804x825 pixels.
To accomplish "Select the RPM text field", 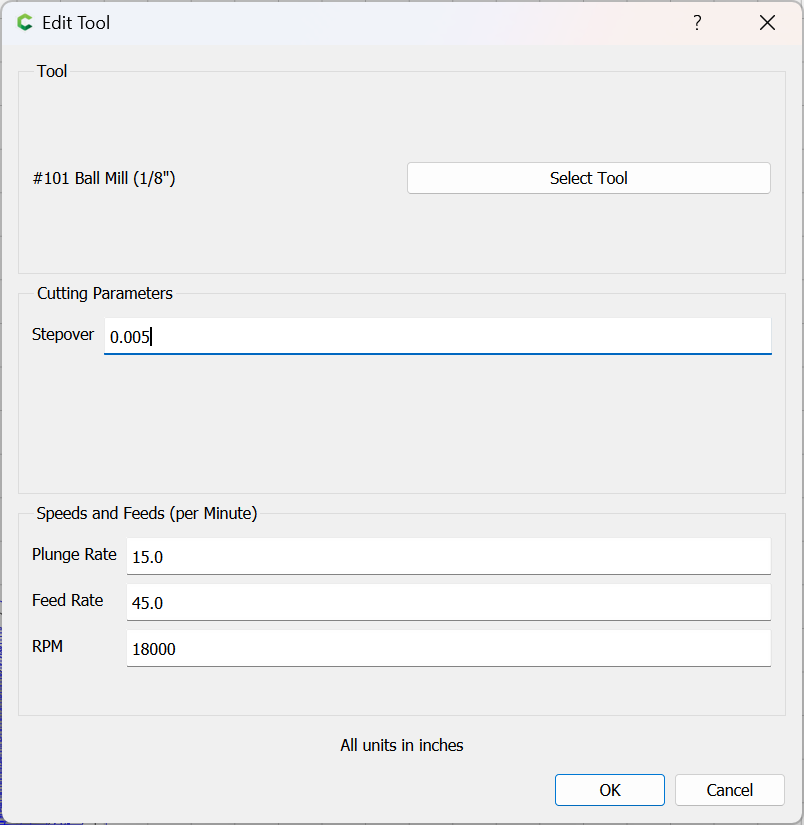I will coord(448,648).
